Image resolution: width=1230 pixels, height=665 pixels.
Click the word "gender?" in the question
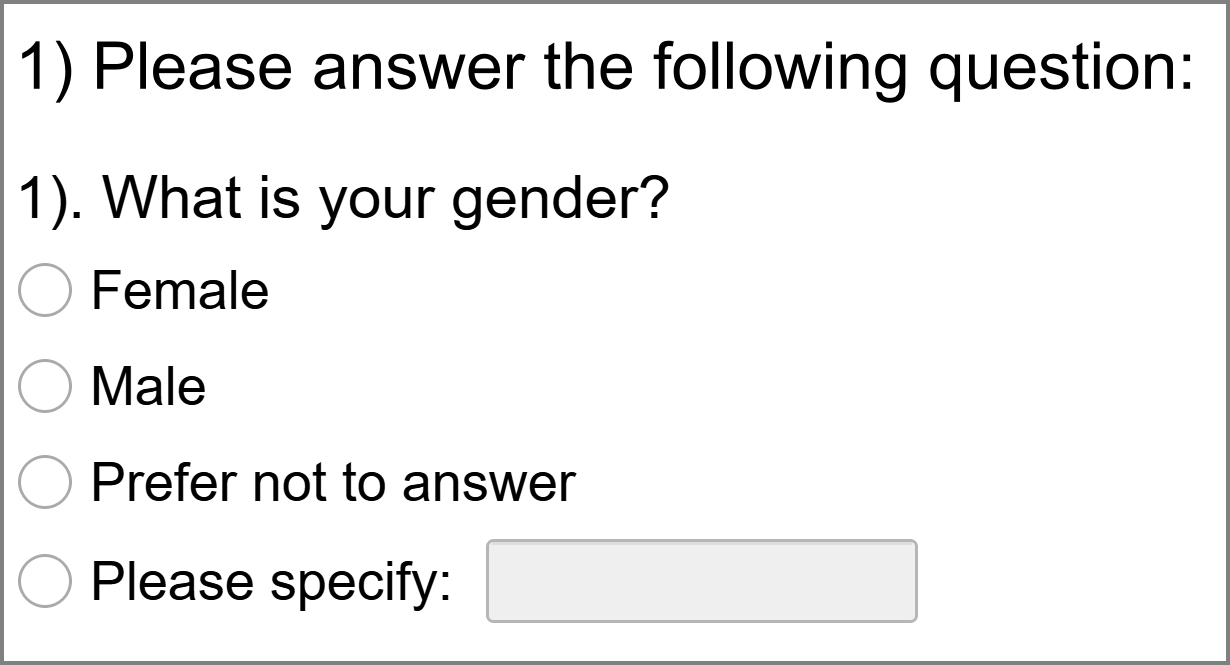pyautogui.click(x=559, y=200)
